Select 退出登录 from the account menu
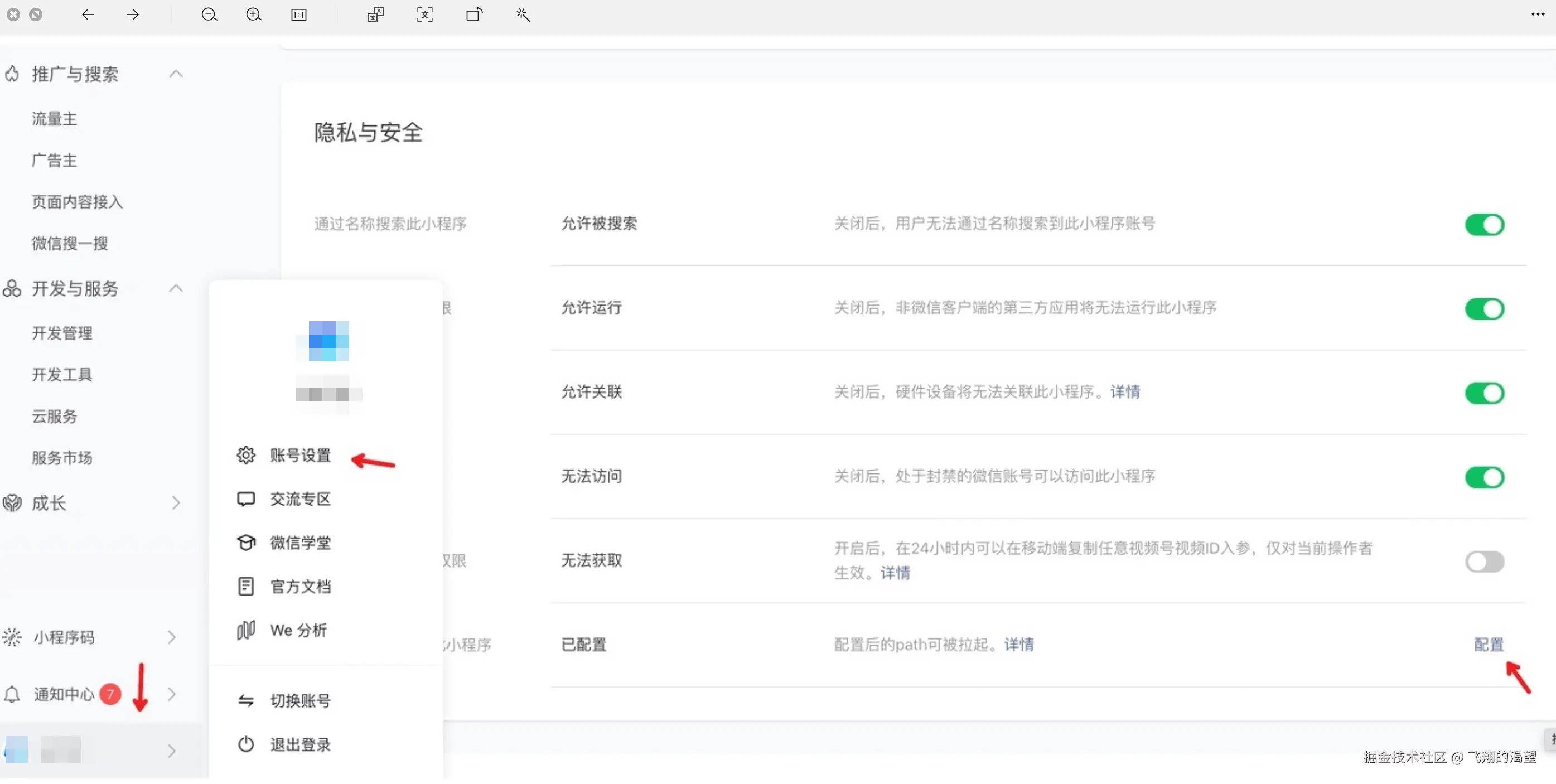Viewport: 1556px width, 784px height. (299, 745)
